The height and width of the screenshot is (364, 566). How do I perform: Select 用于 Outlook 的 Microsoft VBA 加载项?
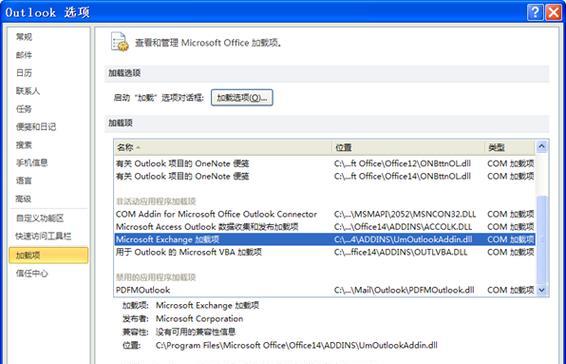coord(325,252)
